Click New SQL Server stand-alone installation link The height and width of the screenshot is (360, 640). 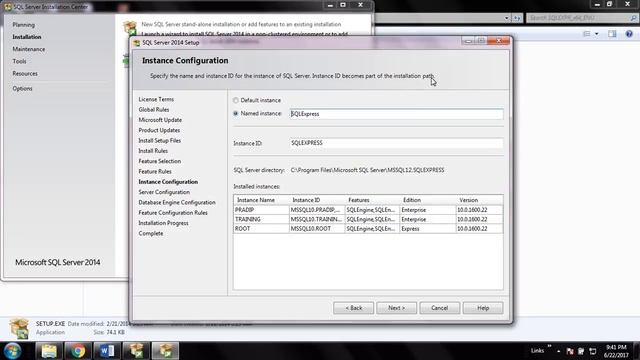[x=241, y=24]
